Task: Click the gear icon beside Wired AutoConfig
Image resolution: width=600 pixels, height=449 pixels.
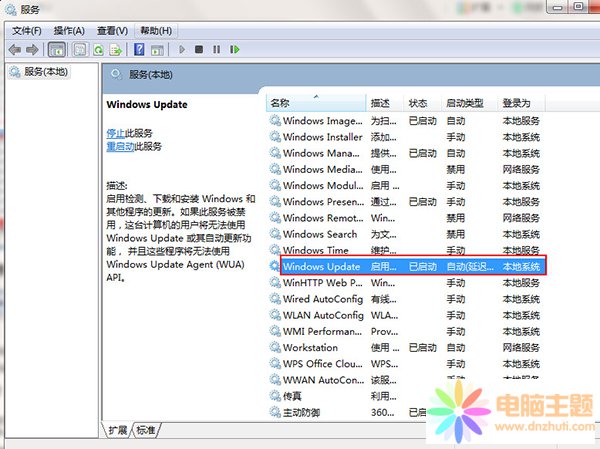Action: (x=275, y=299)
